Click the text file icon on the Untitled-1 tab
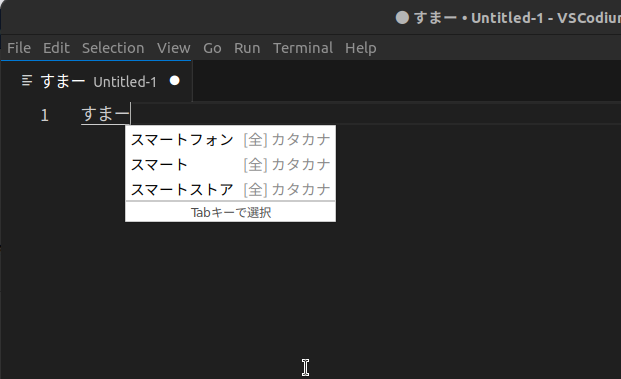This screenshot has width=621, height=379. coord(27,81)
